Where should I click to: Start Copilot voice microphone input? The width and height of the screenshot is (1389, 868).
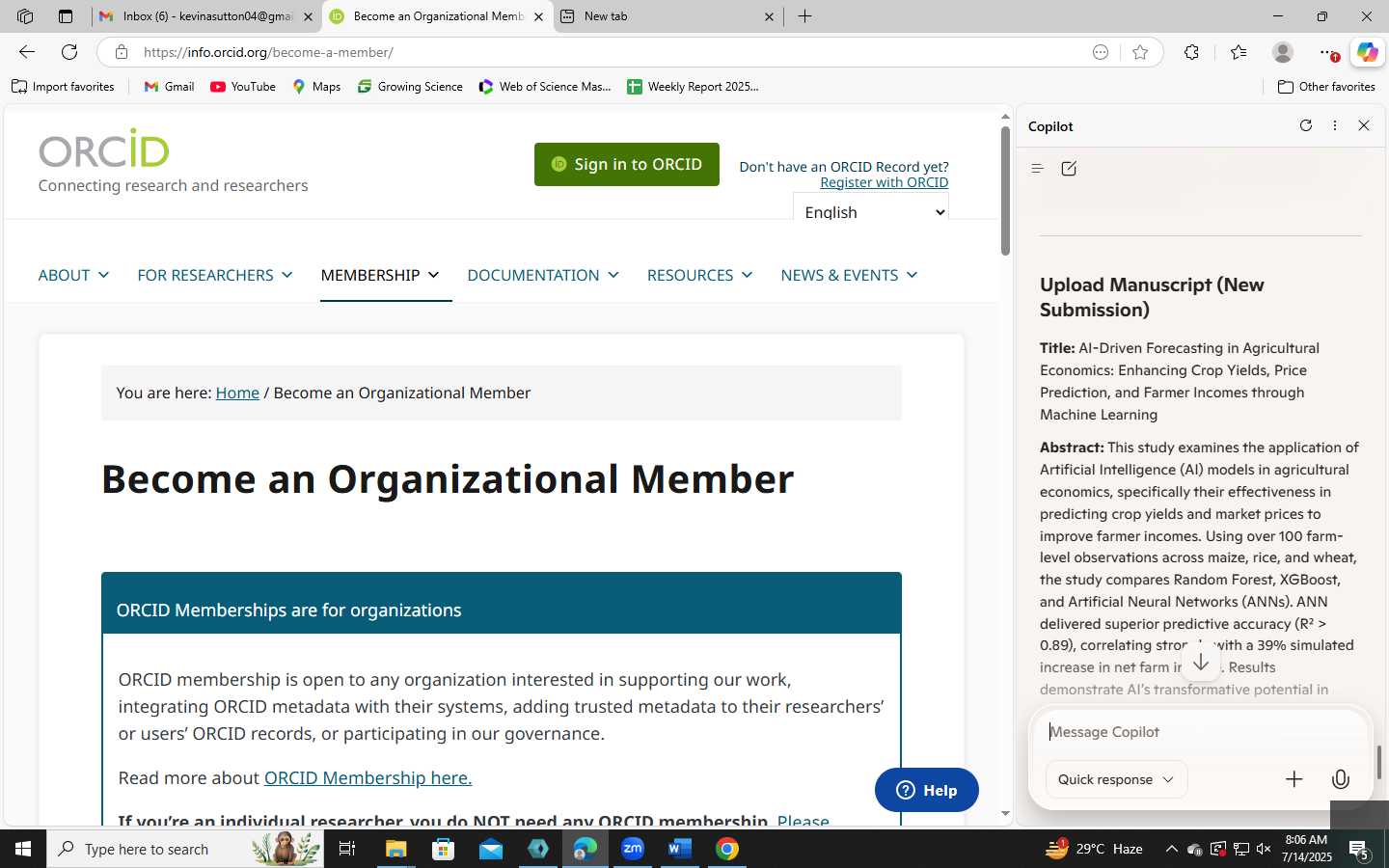[x=1341, y=779]
